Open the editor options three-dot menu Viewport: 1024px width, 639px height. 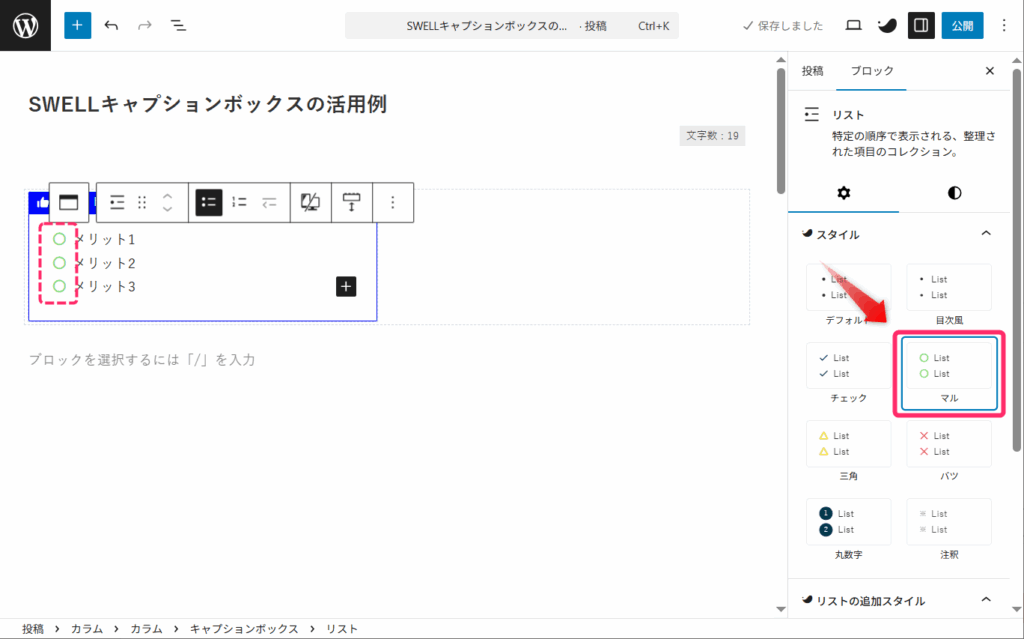pos(1004,25)
